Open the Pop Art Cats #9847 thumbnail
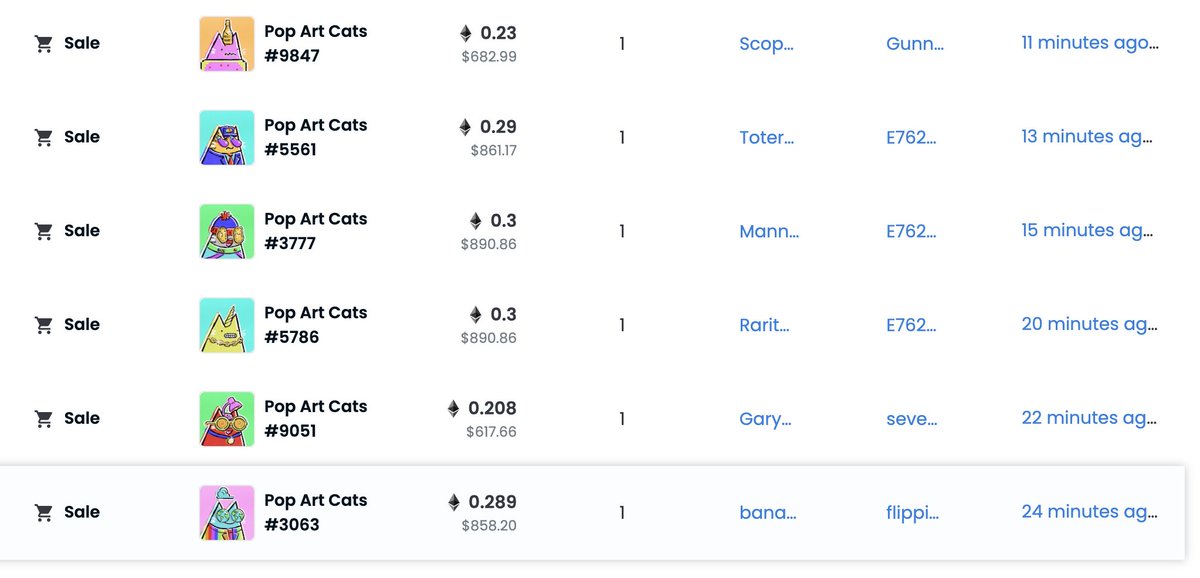Image resolution: width=1200 pixels, height=578 pixels. click(227, 44)
